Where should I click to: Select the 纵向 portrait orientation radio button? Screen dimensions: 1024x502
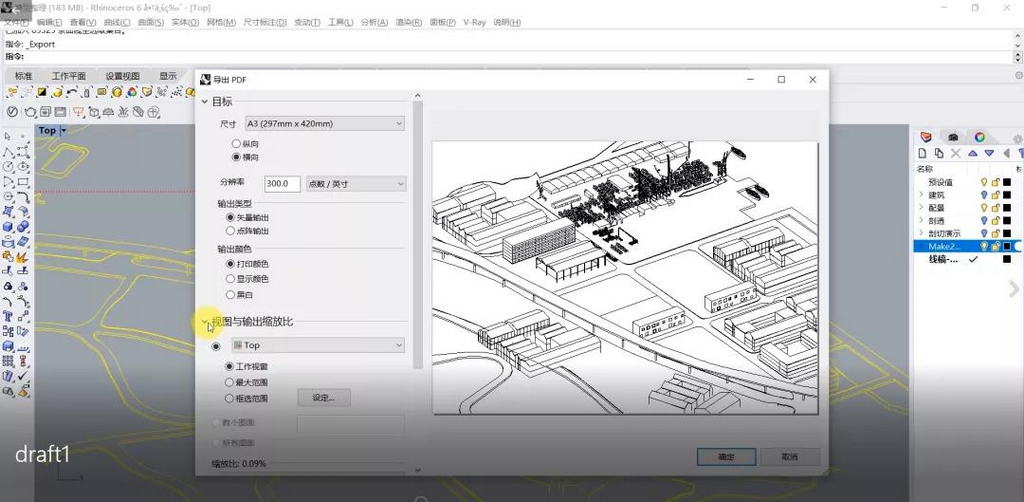(x=237, y=144)
